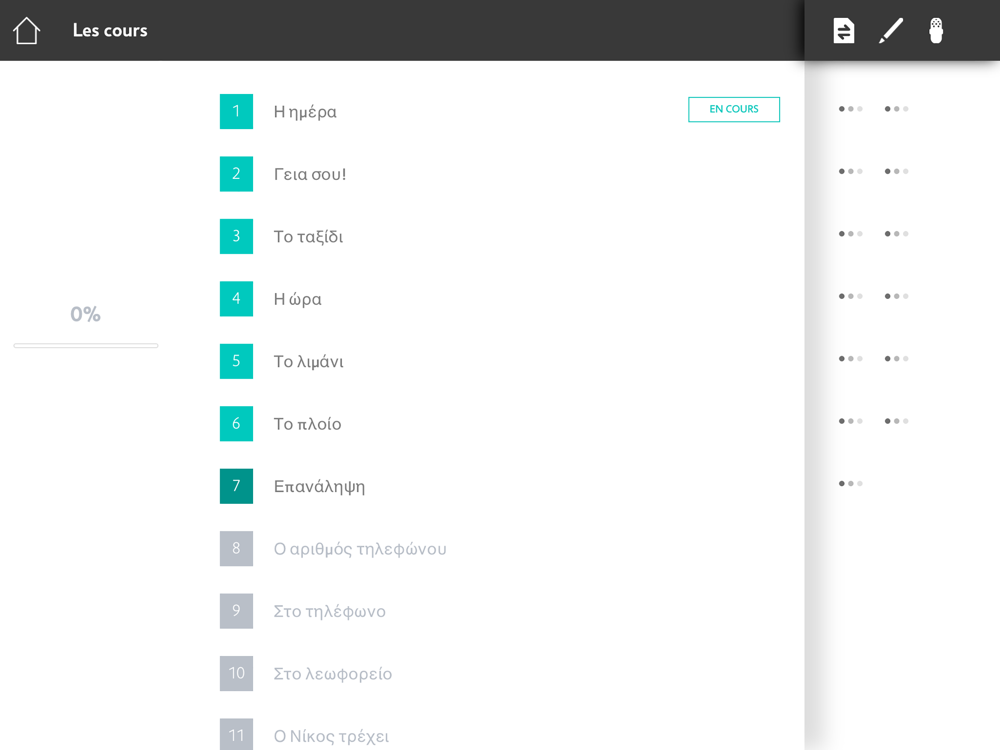
Task: Click writing progress dots for Η ημέρα
Action: pos(850,109)
